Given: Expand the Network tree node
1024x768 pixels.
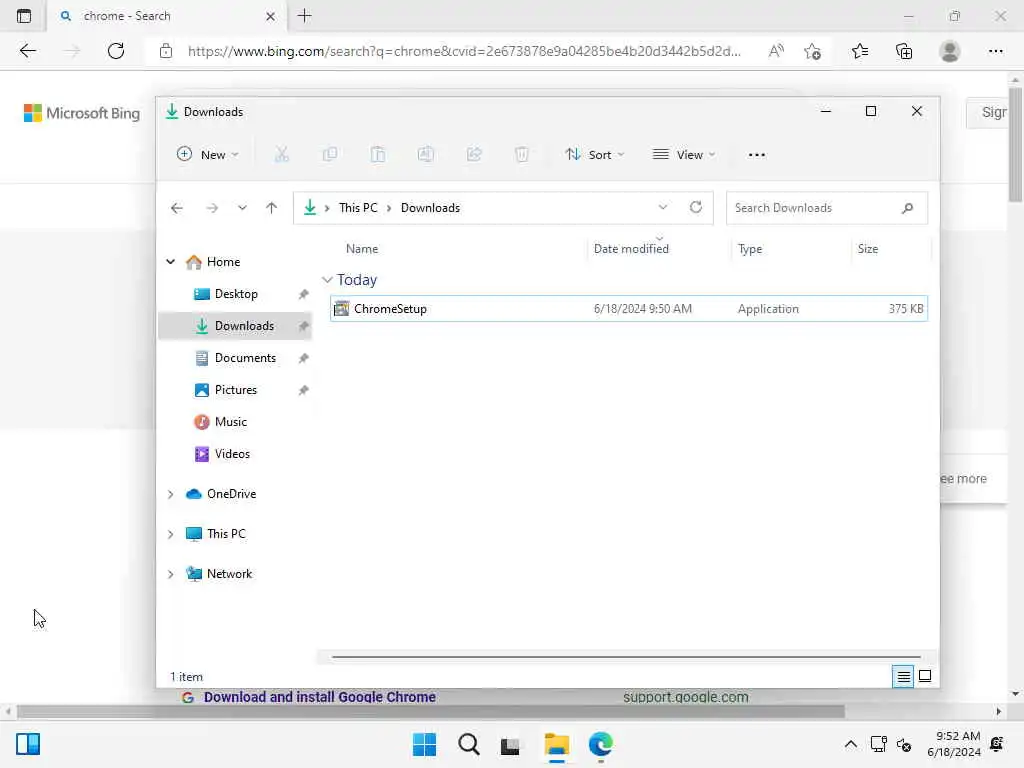Looking at the screenshot, I should click(x=170, y=574).
